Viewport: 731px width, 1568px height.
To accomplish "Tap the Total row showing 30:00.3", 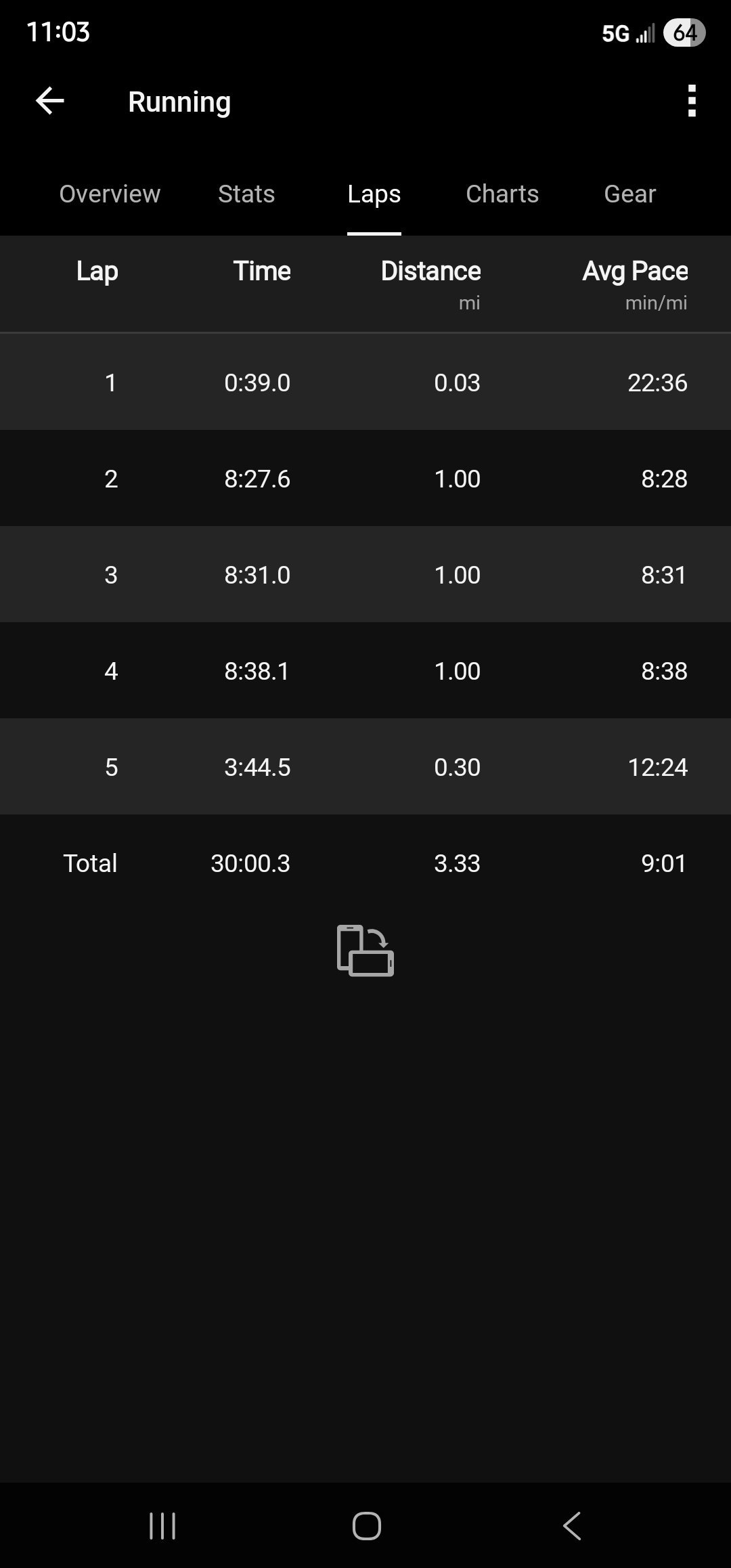I will pos(365,863).
